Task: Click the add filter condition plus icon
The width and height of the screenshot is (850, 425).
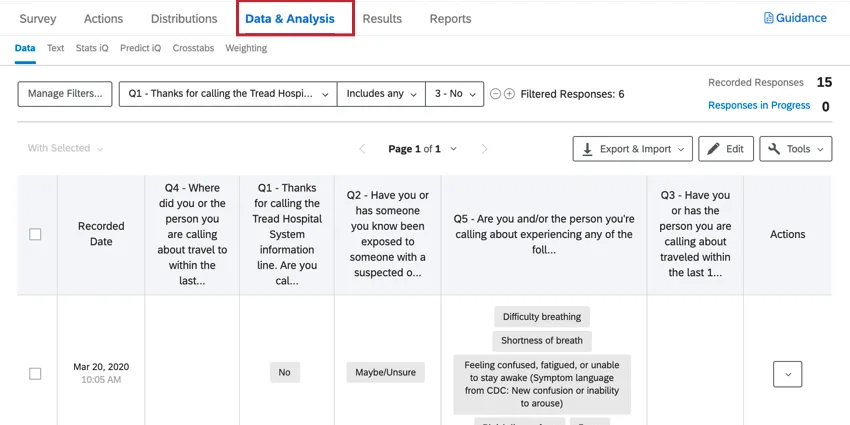Action: pyautogui.click(x=509, y=94)
